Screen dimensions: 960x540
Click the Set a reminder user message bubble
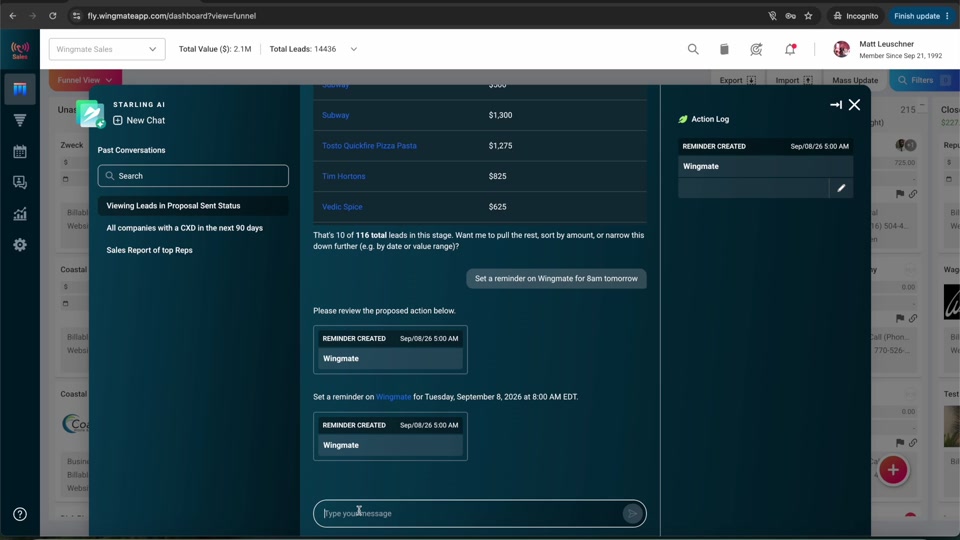pos(556,279)
